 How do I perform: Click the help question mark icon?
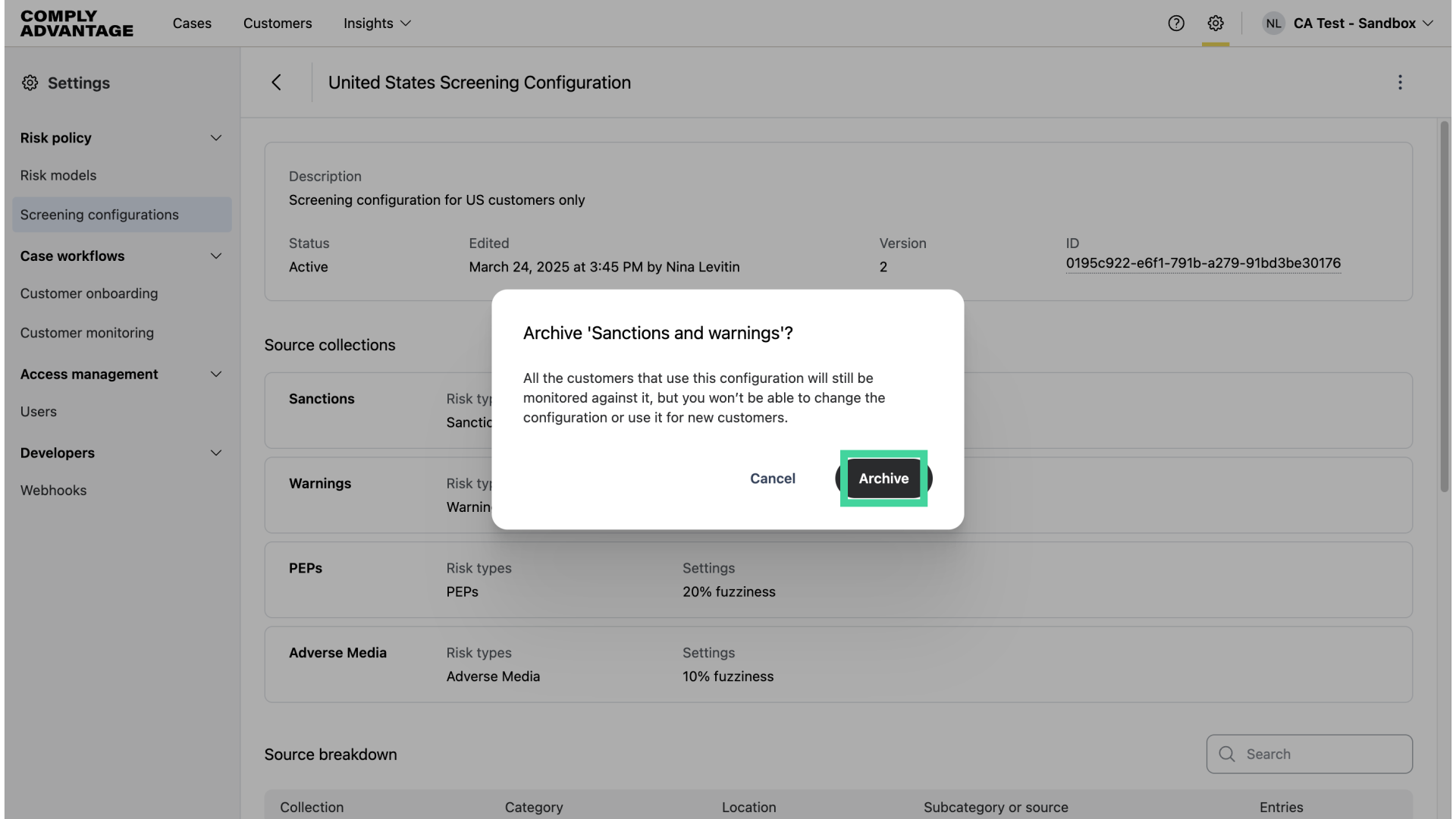[1176, 24]
